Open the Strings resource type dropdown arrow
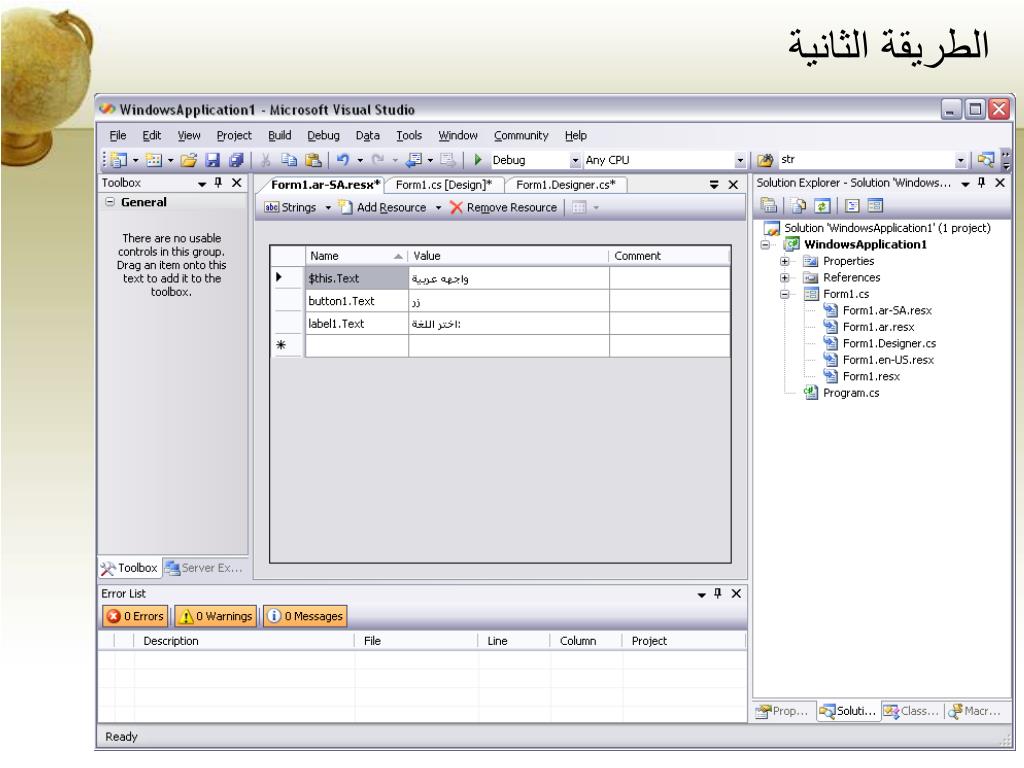The width and height of the screenshot is (1024, 768). pos(328,208)
